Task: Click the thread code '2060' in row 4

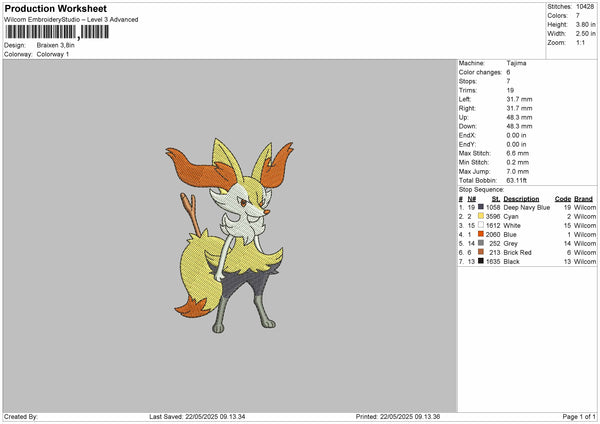Action: pyautogui.click(x=493, y=235)
